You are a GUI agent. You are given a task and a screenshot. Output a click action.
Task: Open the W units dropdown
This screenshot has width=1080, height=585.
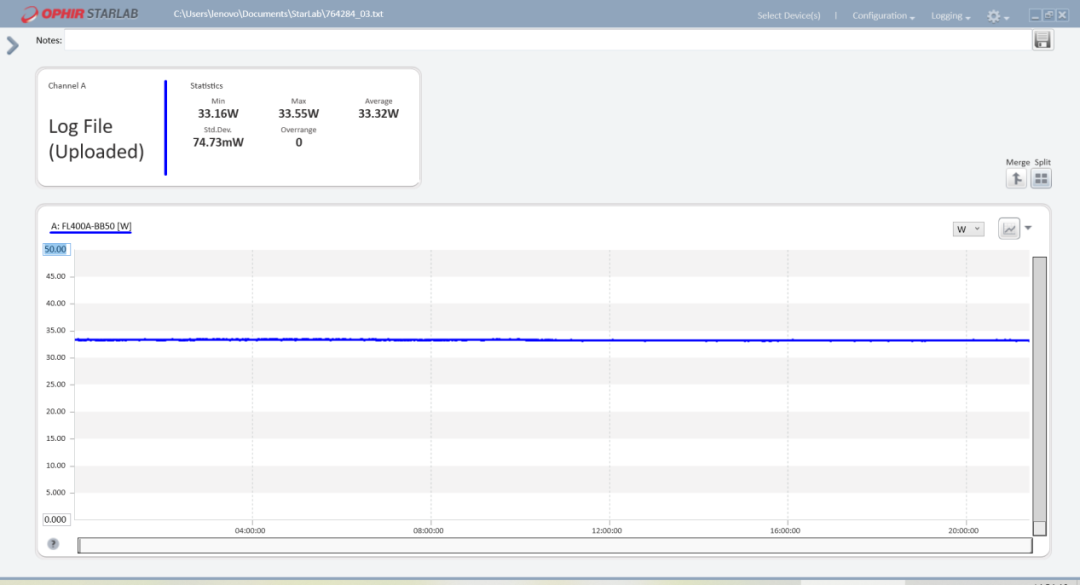click(968, 229)
